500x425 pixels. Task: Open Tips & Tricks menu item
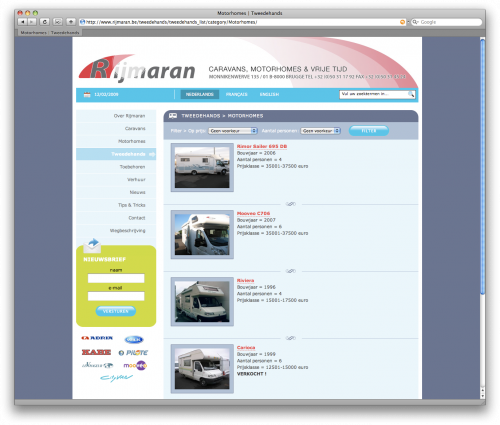point(116,205)
